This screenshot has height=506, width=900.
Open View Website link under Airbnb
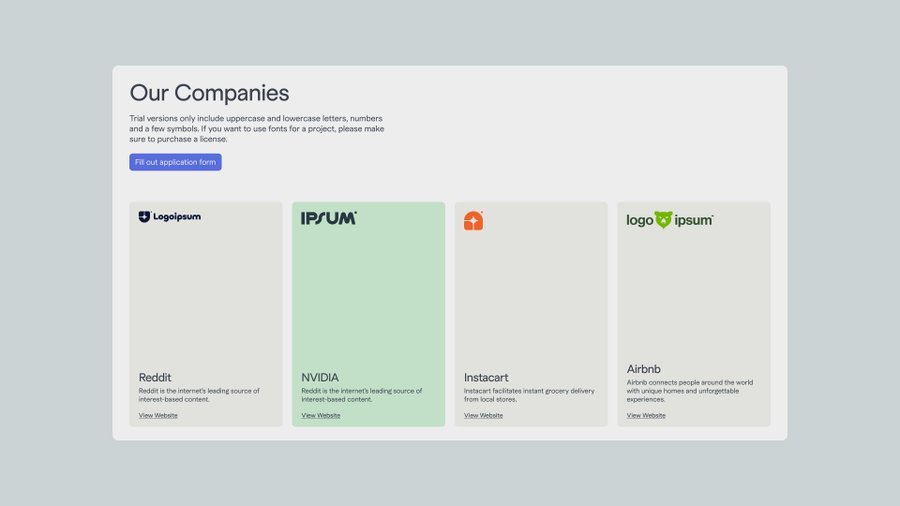[646, 415]
